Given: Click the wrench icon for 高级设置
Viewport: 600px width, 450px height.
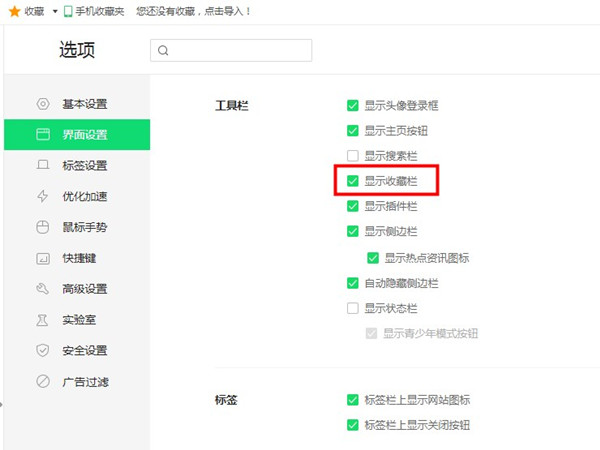Looking at the screenshot, I should point(43,289).
